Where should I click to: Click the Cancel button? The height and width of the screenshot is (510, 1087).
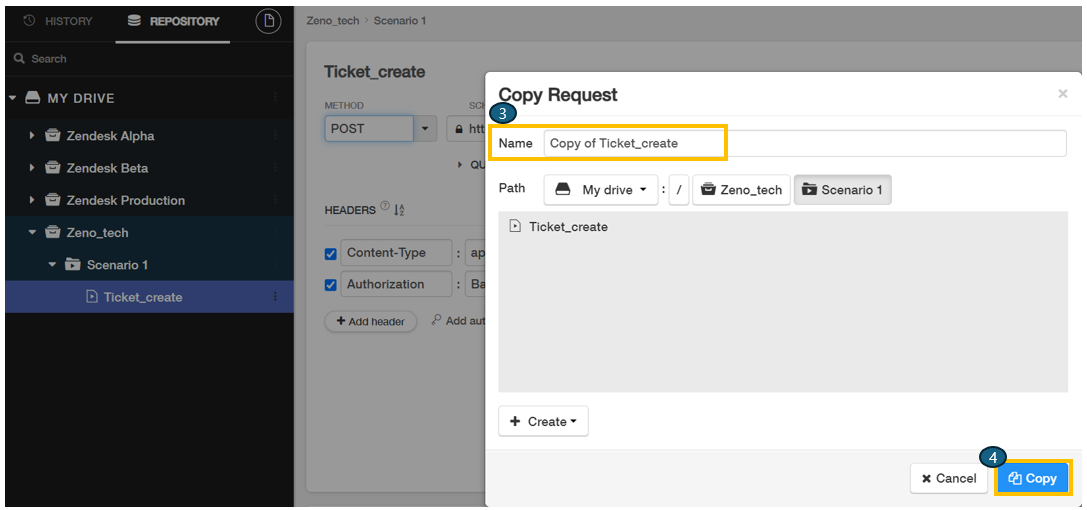949,478
